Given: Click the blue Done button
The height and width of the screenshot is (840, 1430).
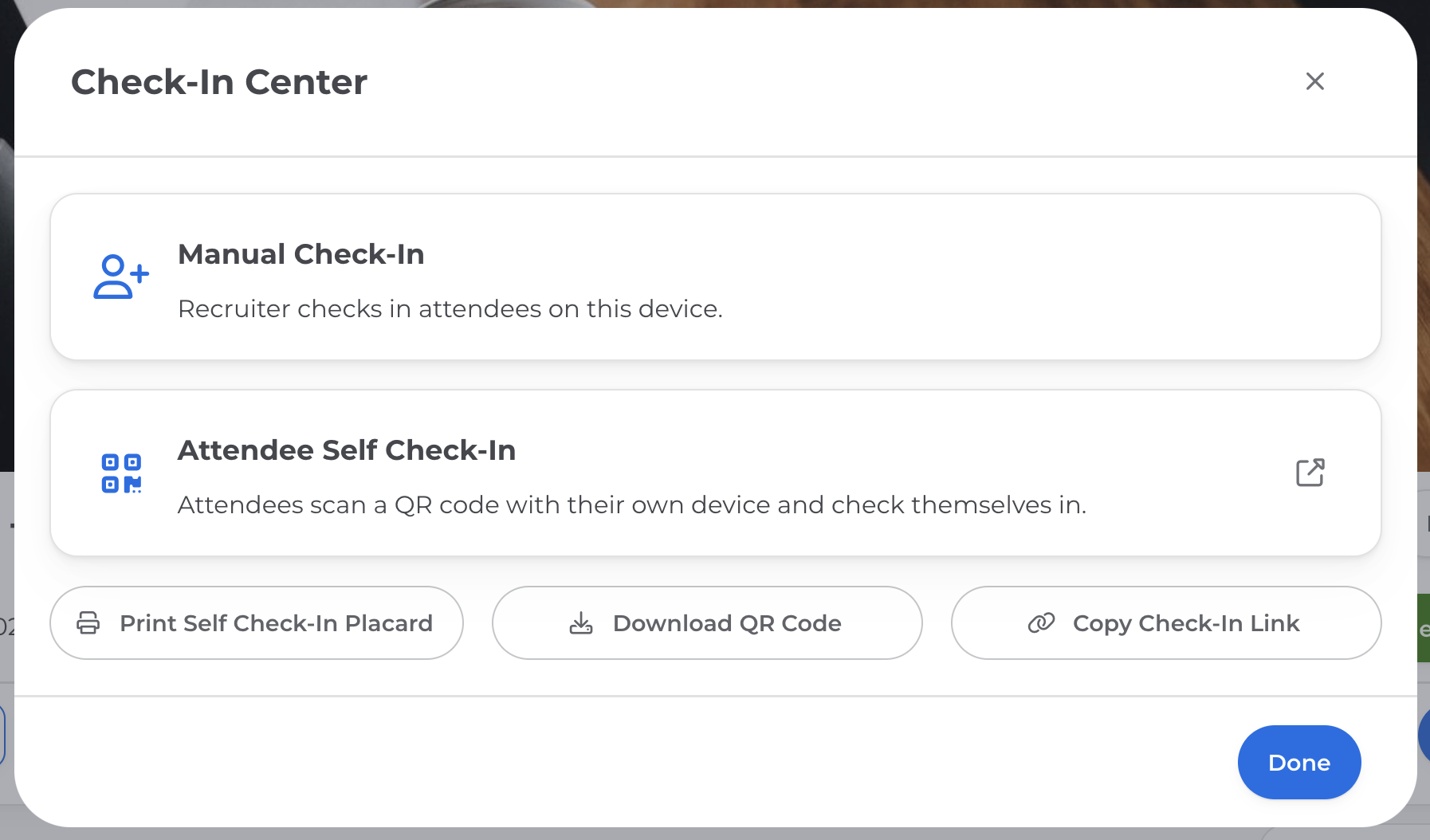Looking at the screenshot, I should 1298,763.
